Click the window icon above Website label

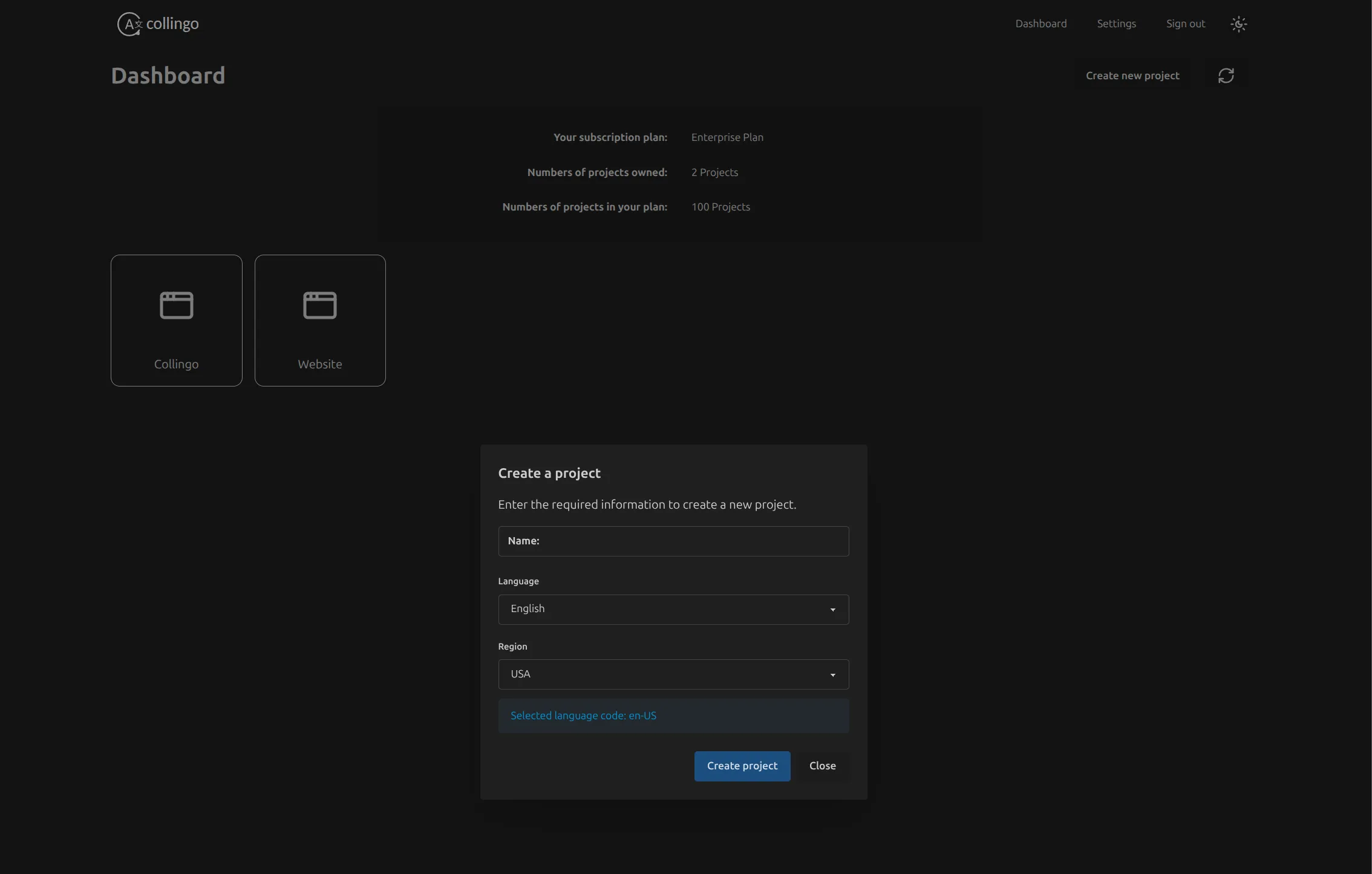pyautogui.click(x=320, y=305)
